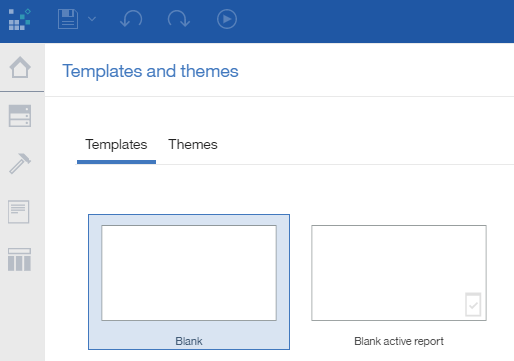Open the toolbox hammer icon
Image resolution: width=514 pixels, height=361 pixels.
point(20,163)
